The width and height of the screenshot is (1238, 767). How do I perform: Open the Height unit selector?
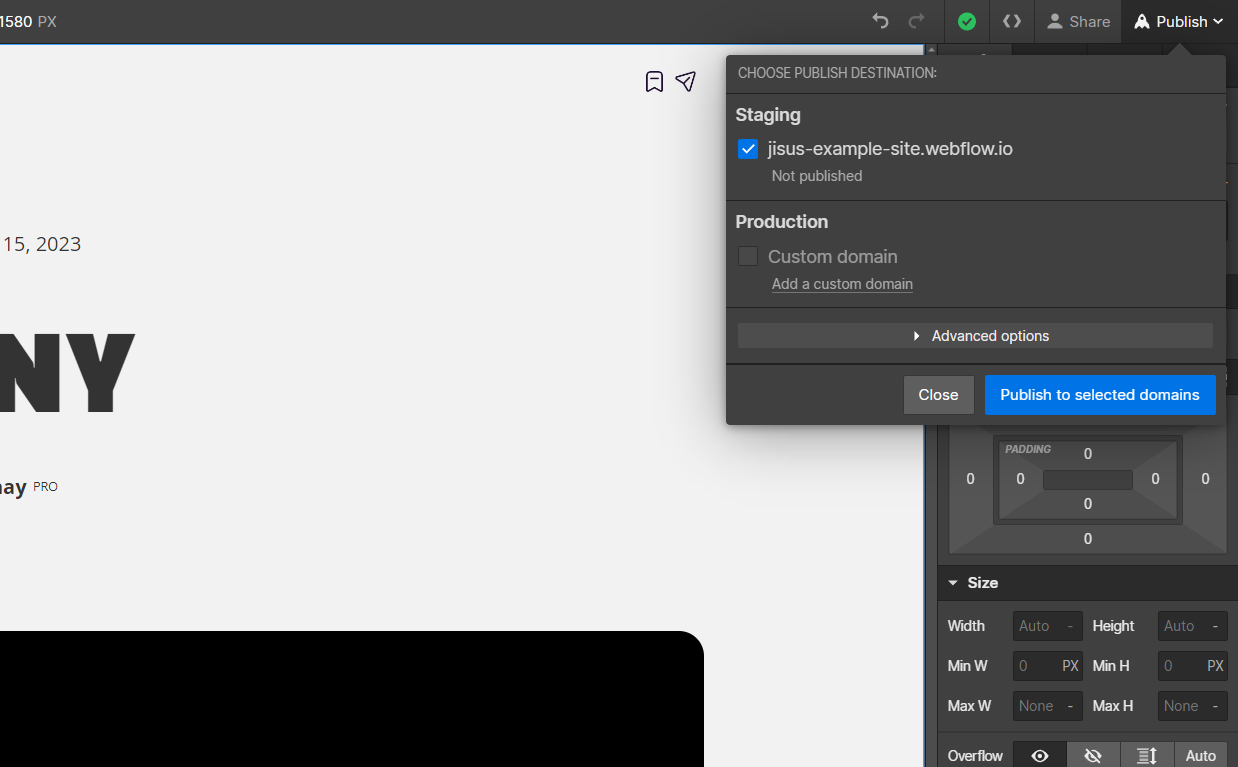coord(1215,626)
